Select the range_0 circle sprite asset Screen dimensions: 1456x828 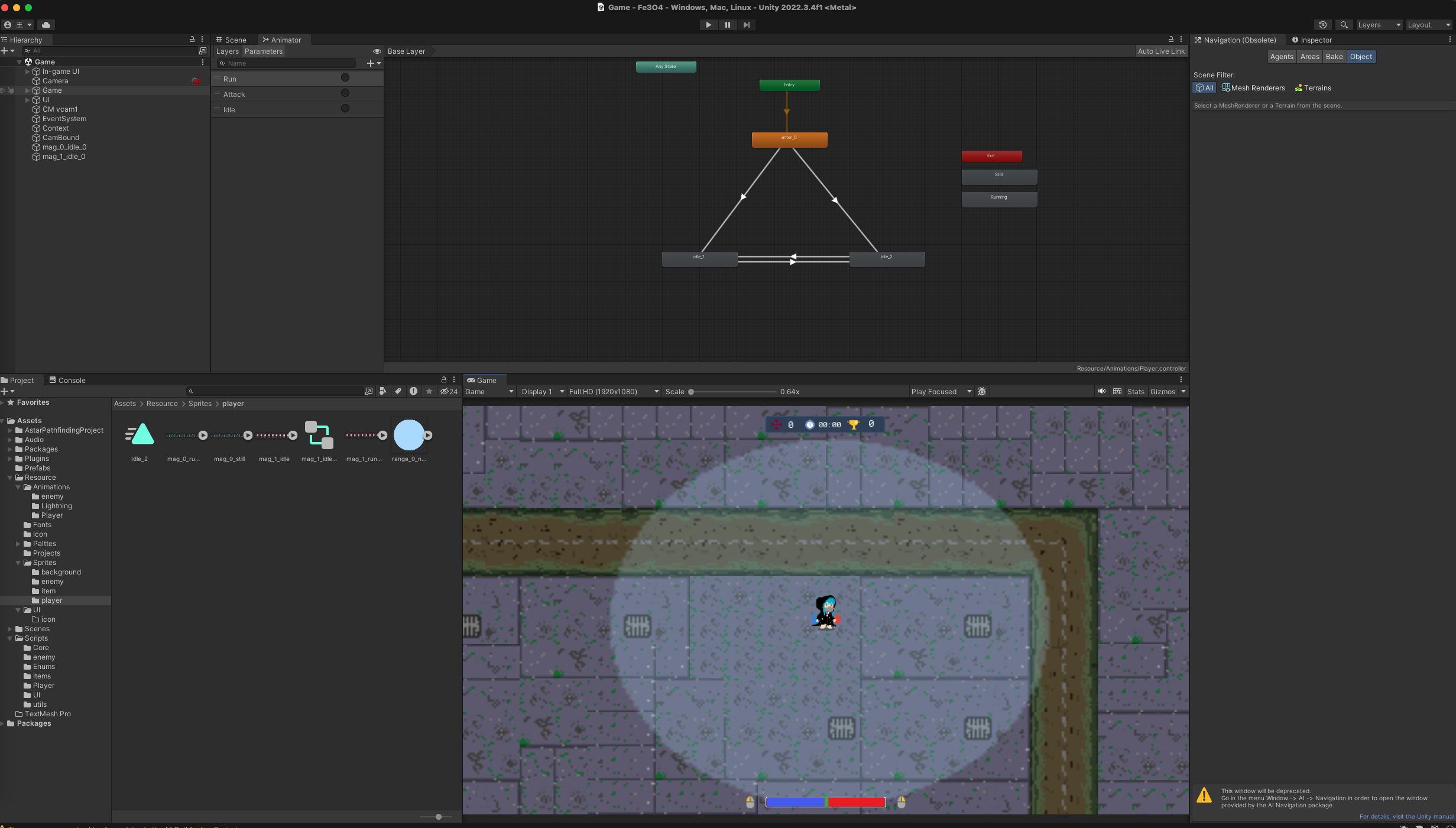click(x=409, y=441)
